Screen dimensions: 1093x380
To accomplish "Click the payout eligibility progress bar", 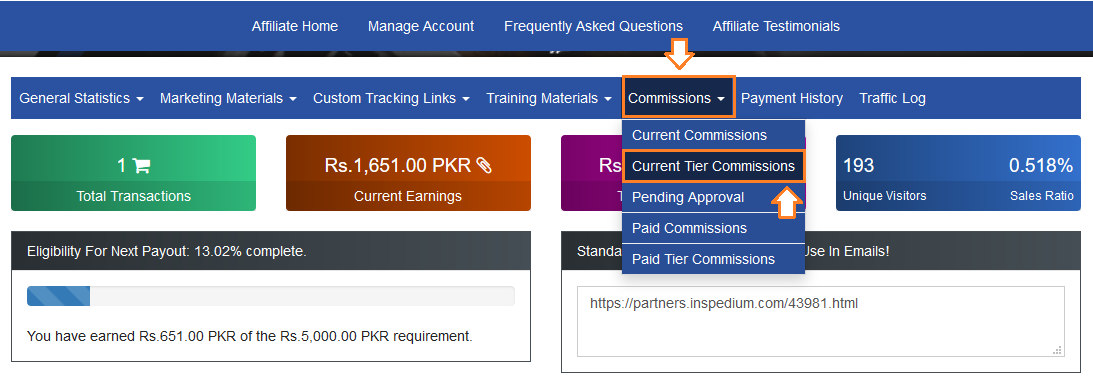I will point(270,296).
